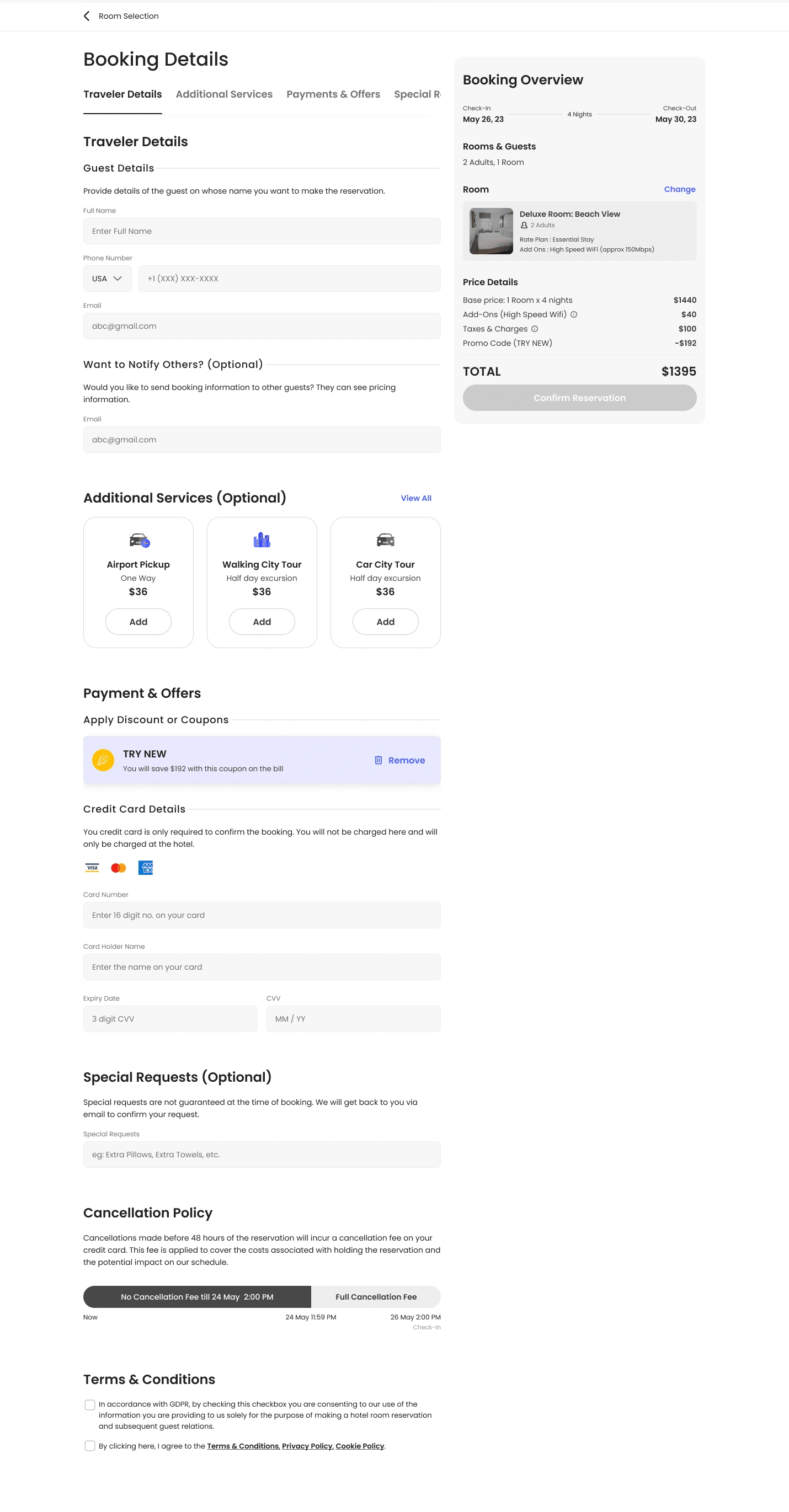Click the Deluxe Room thumbnail image
This screenshot has width=789, height=1512.
tap(492, 231)
